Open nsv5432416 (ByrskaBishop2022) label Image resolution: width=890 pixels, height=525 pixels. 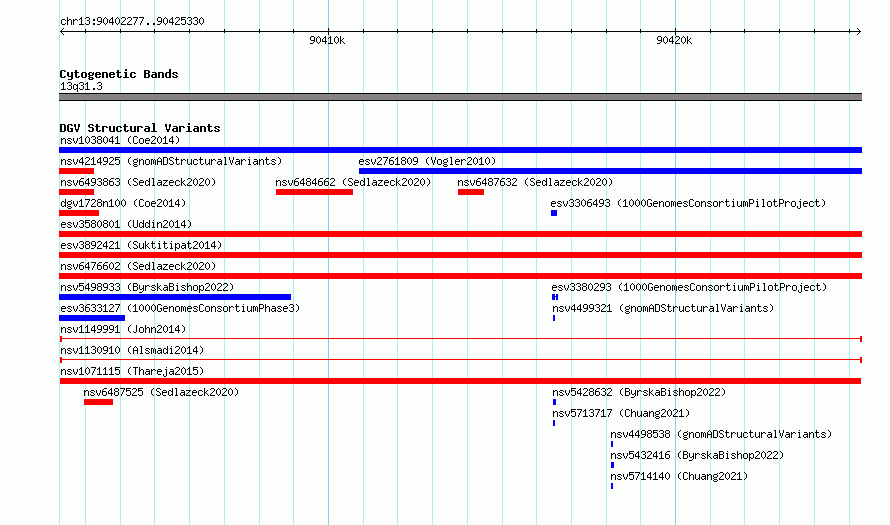(697, 455)
